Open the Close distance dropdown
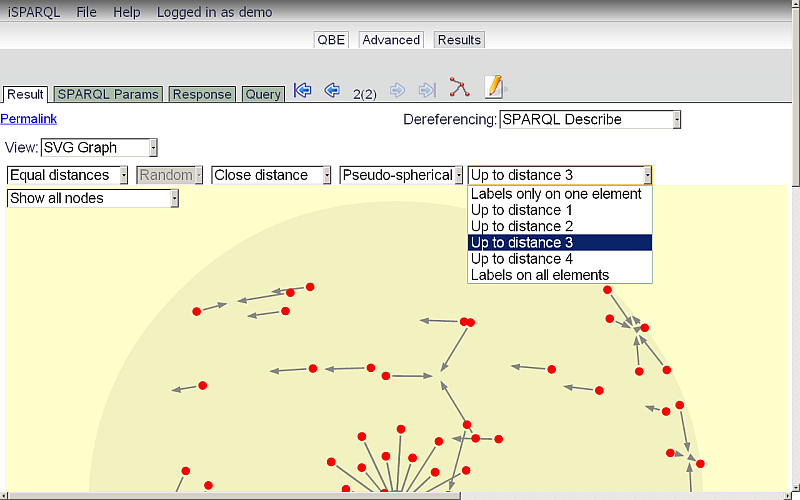Screen dimensions: 800x500 tap(271, 176)
